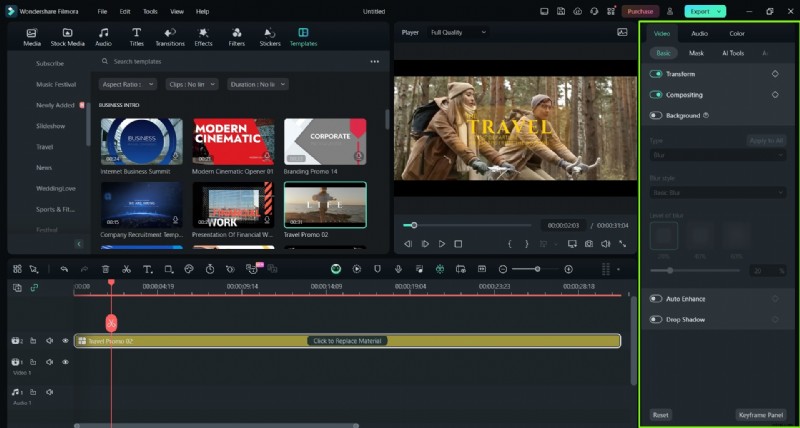The width and height of the screenshot is (800, 428).
Task: Click the mark-in curly brace icon
Action: (509, 244)
